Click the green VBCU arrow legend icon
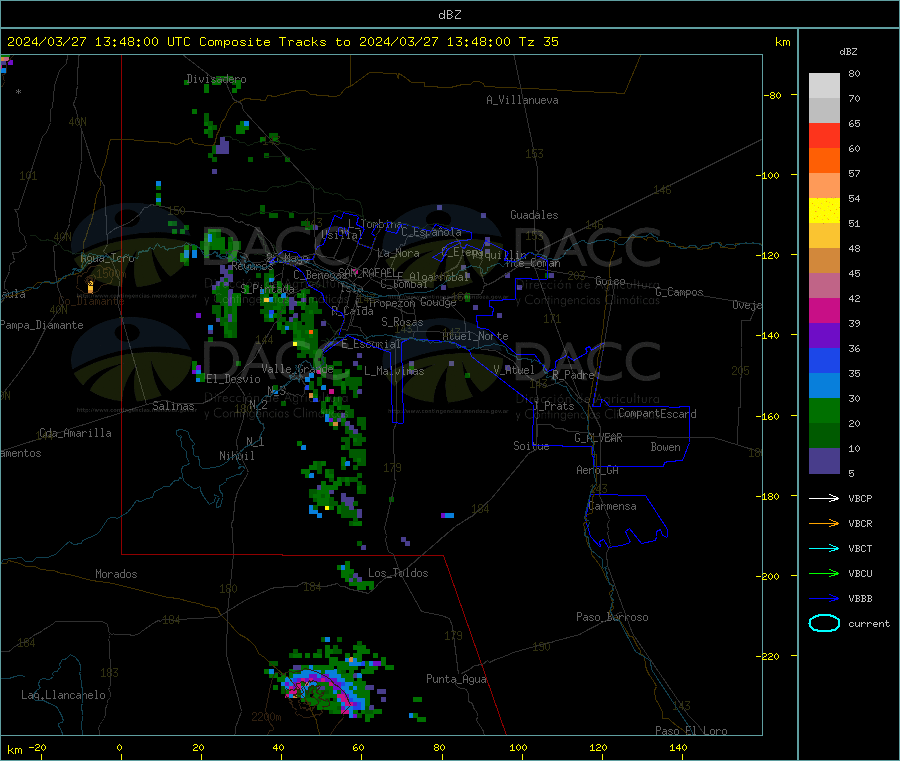This screenshot has width=900, height=761. 824,573
